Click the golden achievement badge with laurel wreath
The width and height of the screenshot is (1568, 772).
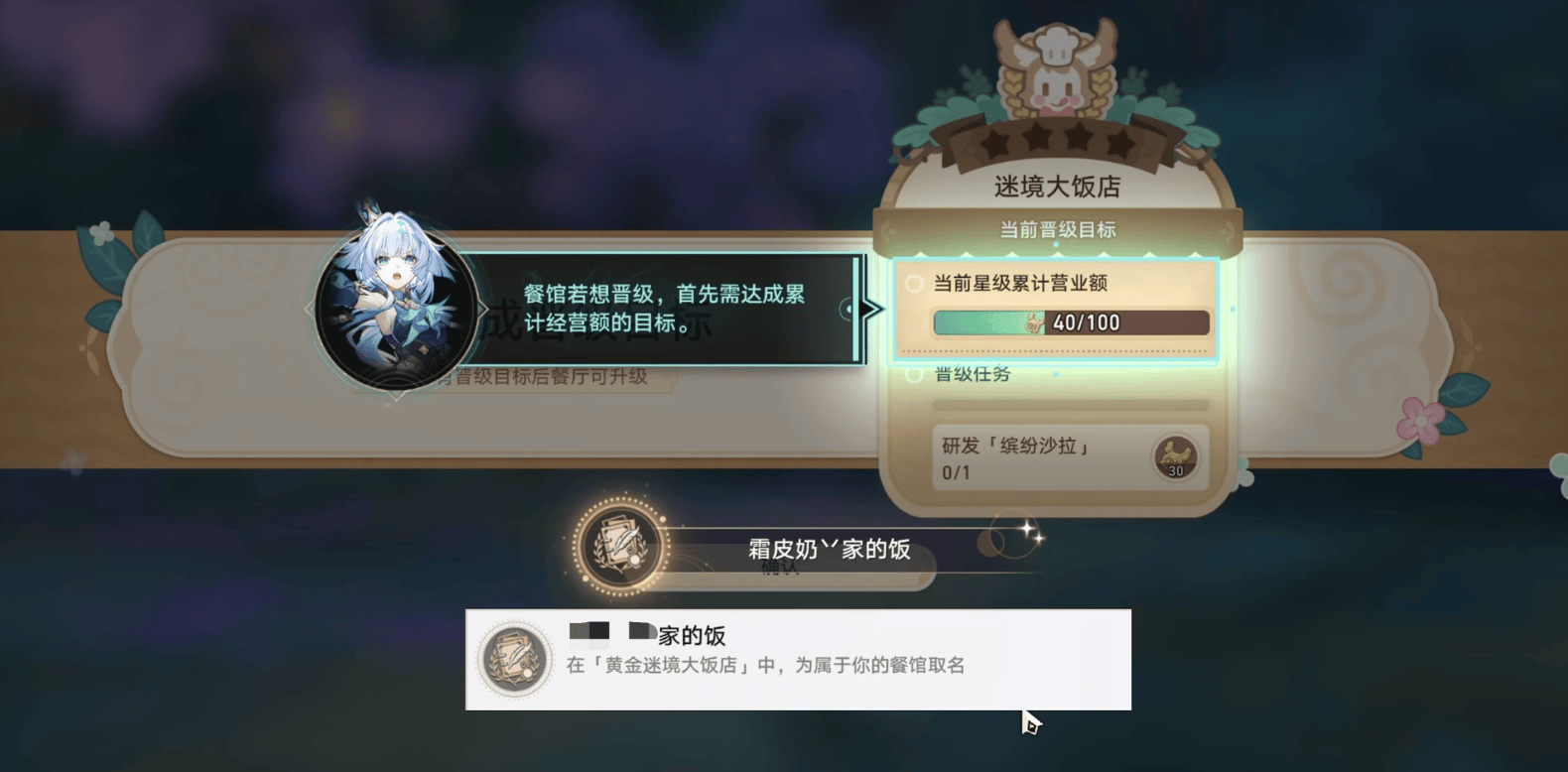click(x=621, y=546)
